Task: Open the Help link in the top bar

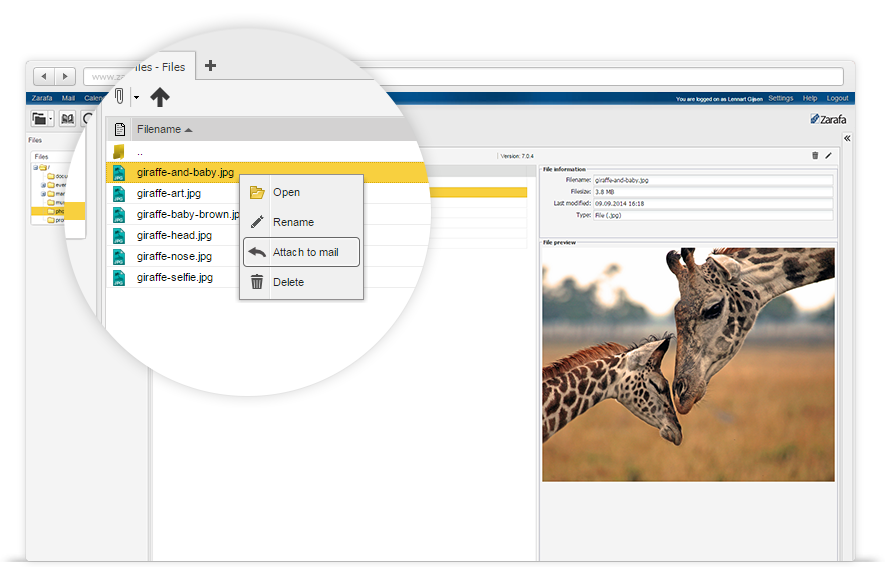Action: (810, 98)
